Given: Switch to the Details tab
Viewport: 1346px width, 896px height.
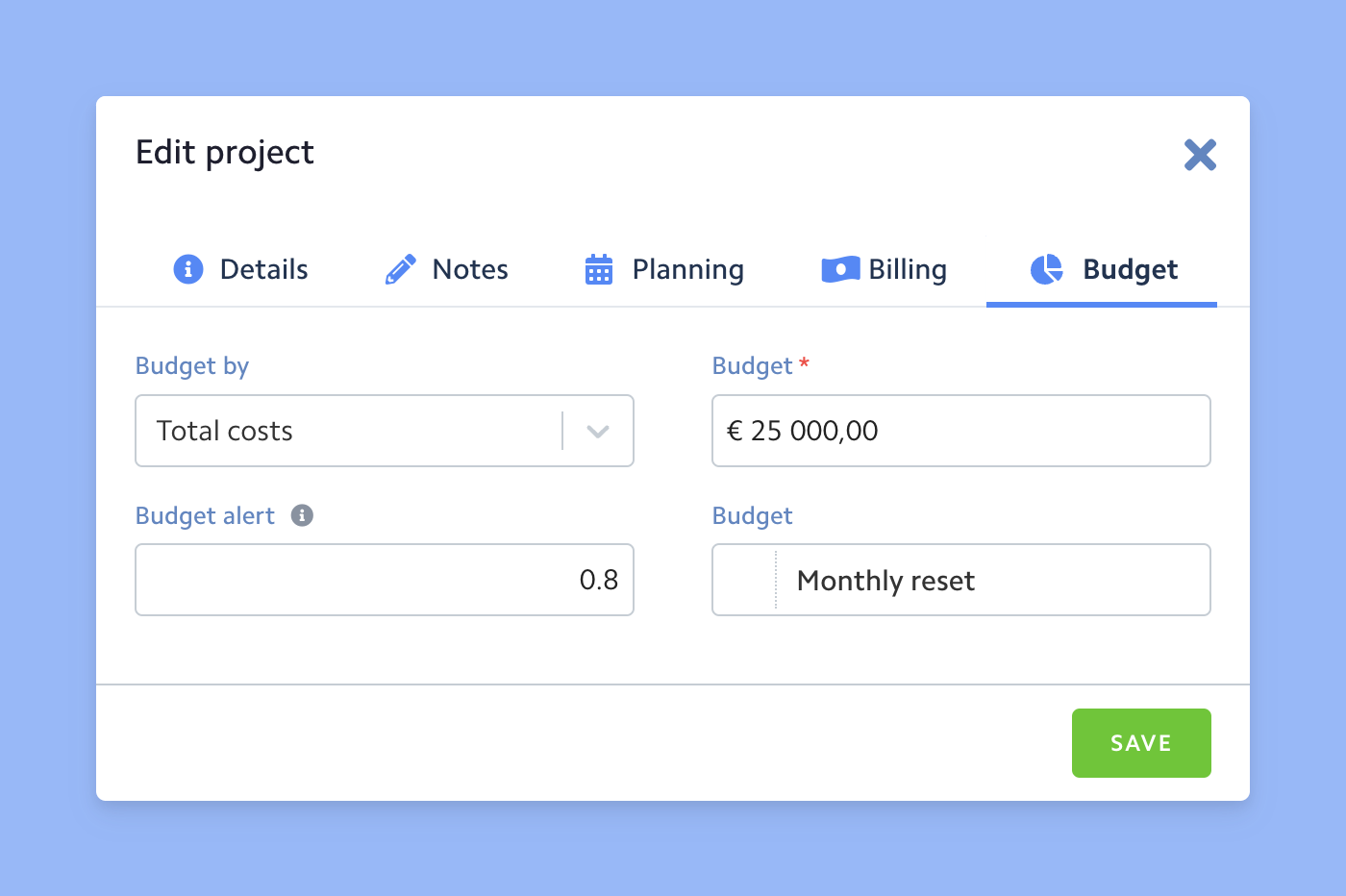Looking at the screenshot, I should point(263,269).
